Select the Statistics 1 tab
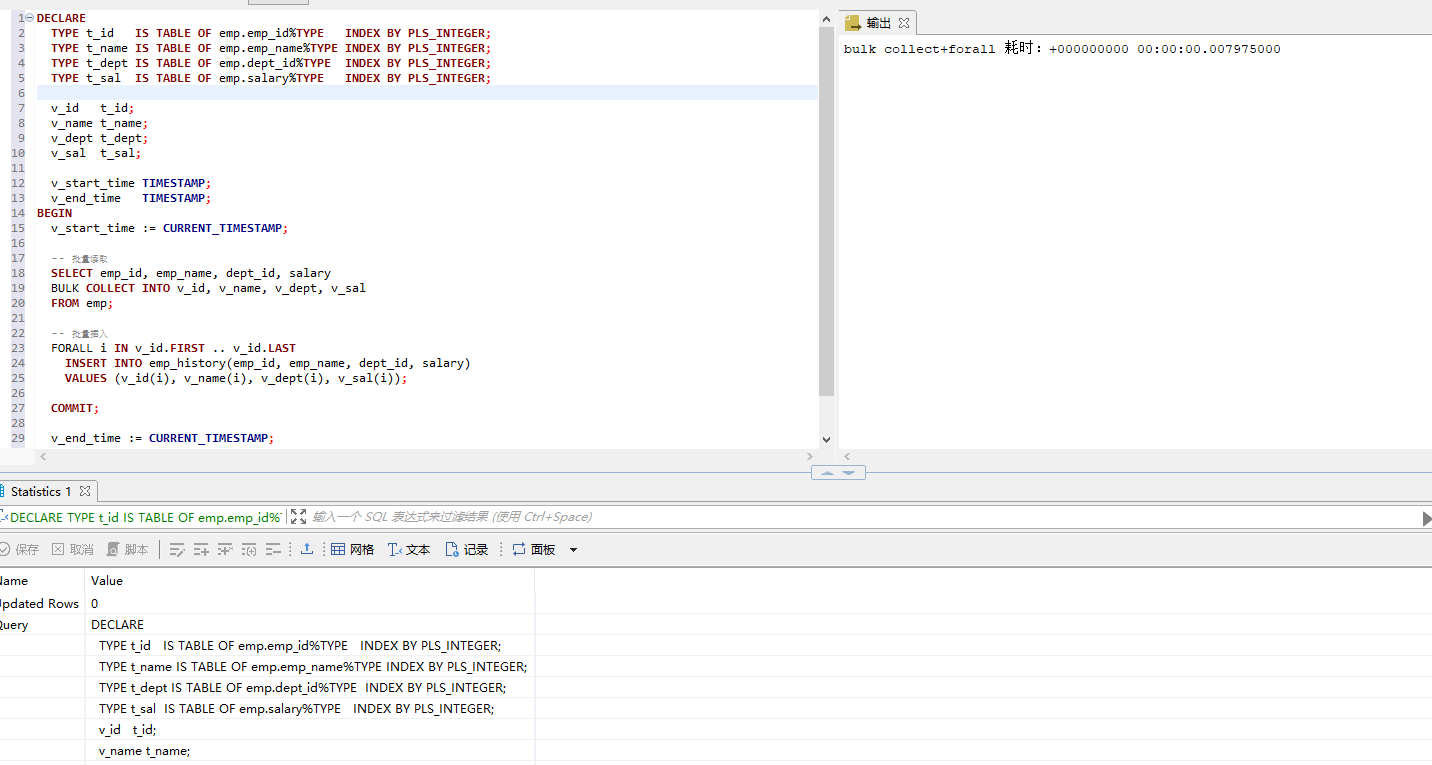Image resolution: width=1432 pixels, height=765 pixels. click(x=40, y=491)
